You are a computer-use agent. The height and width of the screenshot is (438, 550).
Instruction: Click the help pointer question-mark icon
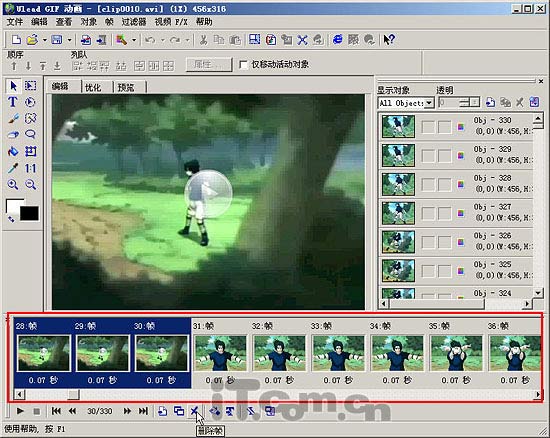tap(389, 40)
